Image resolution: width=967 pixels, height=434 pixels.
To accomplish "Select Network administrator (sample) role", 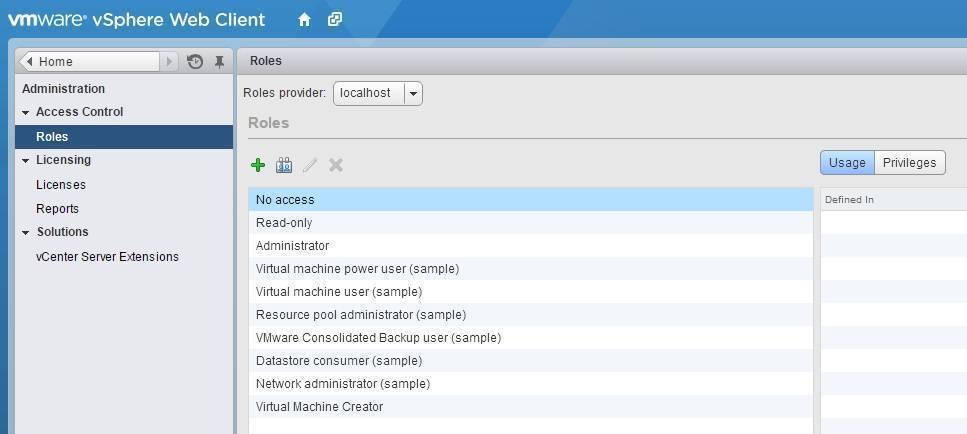I will tap(531, 383).
